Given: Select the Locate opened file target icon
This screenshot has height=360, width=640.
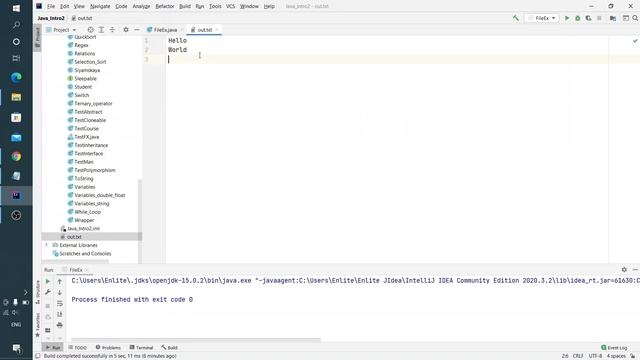Looking at the screenshot, I should click(x=90, y=30).
